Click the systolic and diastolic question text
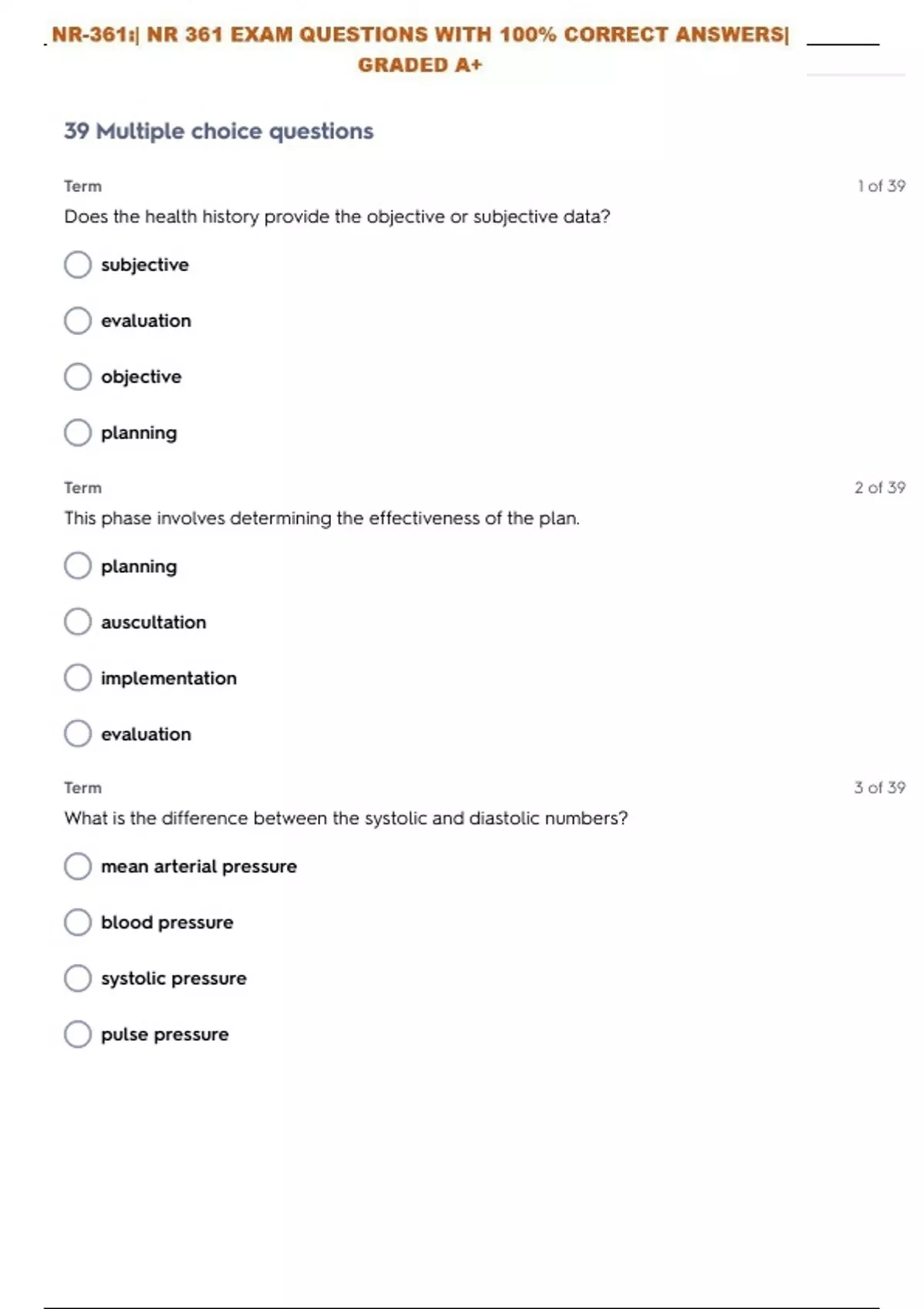 pos(346,818)
